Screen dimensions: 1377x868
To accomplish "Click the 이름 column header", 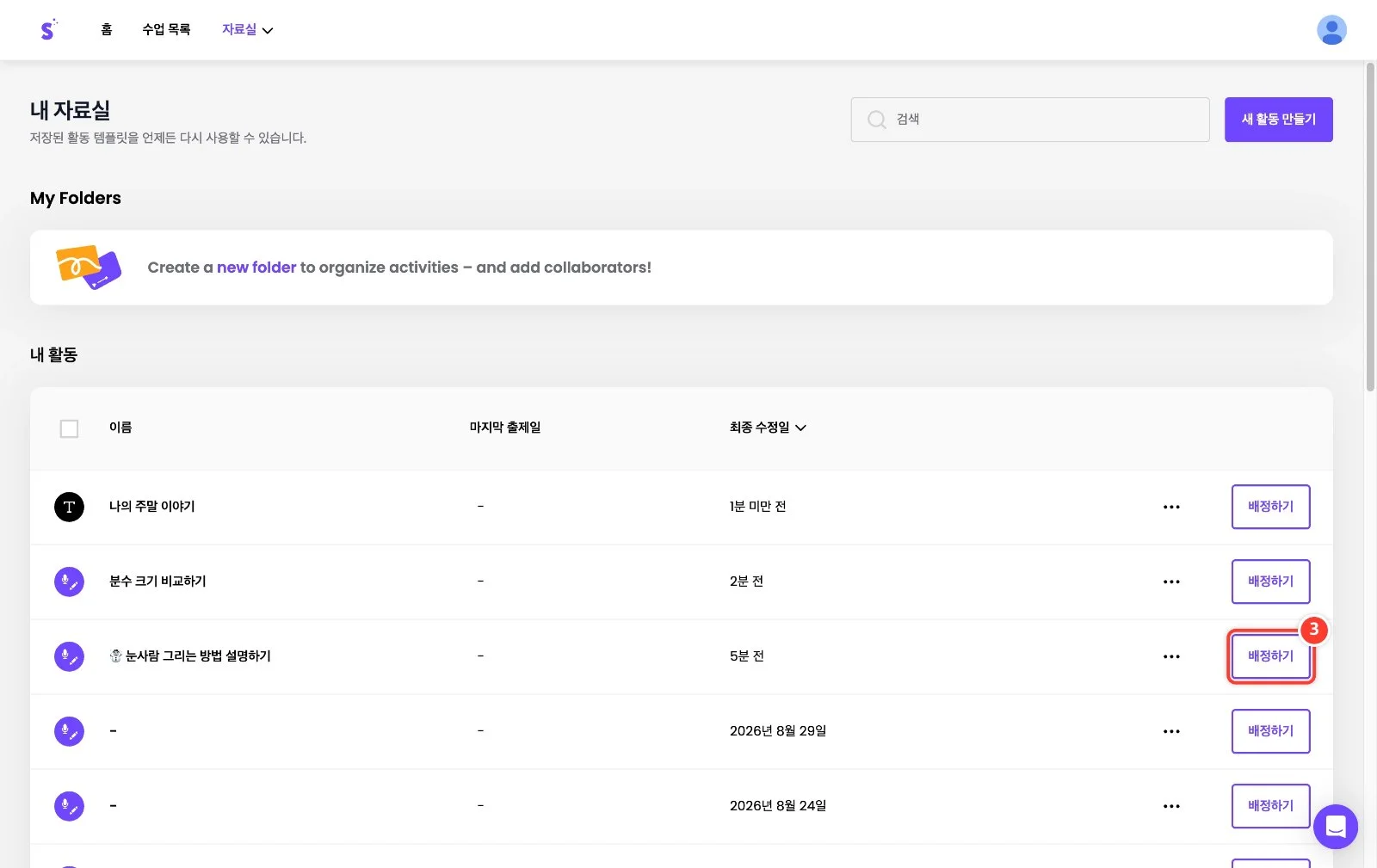I will (120, 428).
